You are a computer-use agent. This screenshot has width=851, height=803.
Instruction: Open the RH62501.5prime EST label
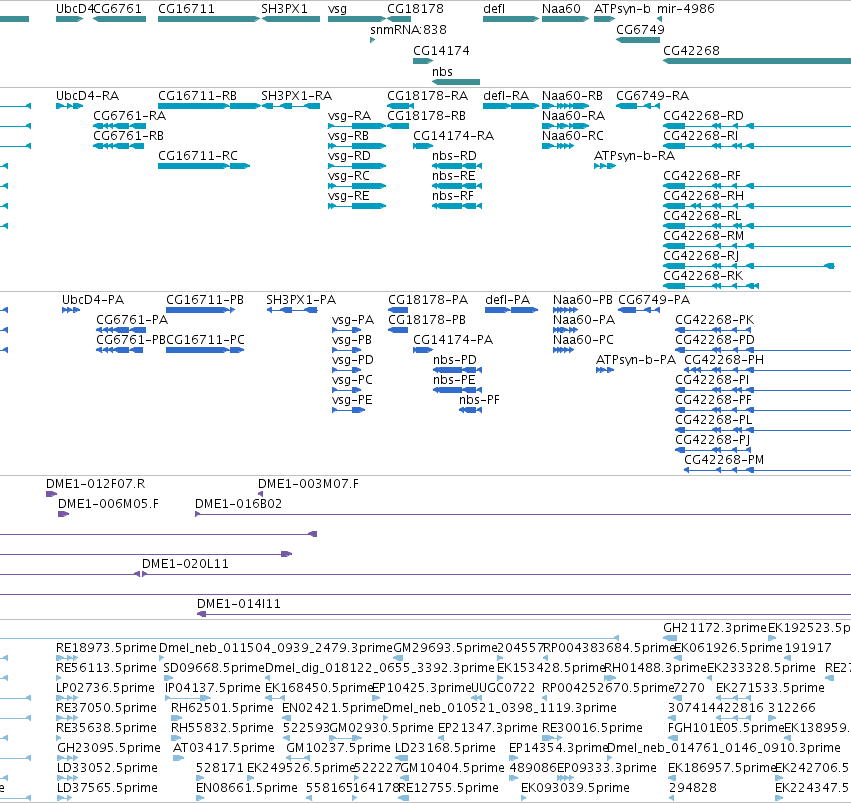pos(222,708)
